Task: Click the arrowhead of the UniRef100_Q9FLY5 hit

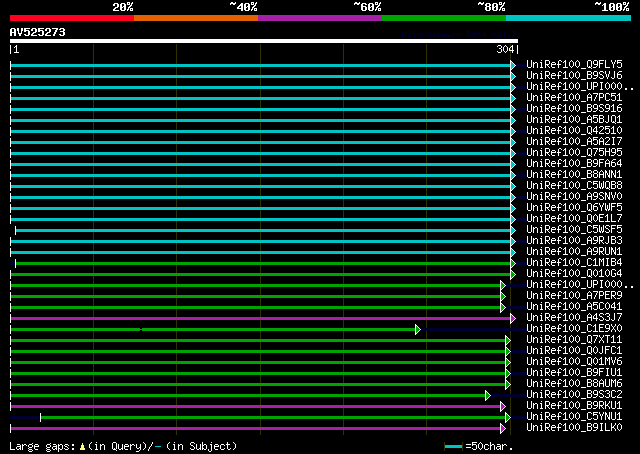Action: click(513, 65)
